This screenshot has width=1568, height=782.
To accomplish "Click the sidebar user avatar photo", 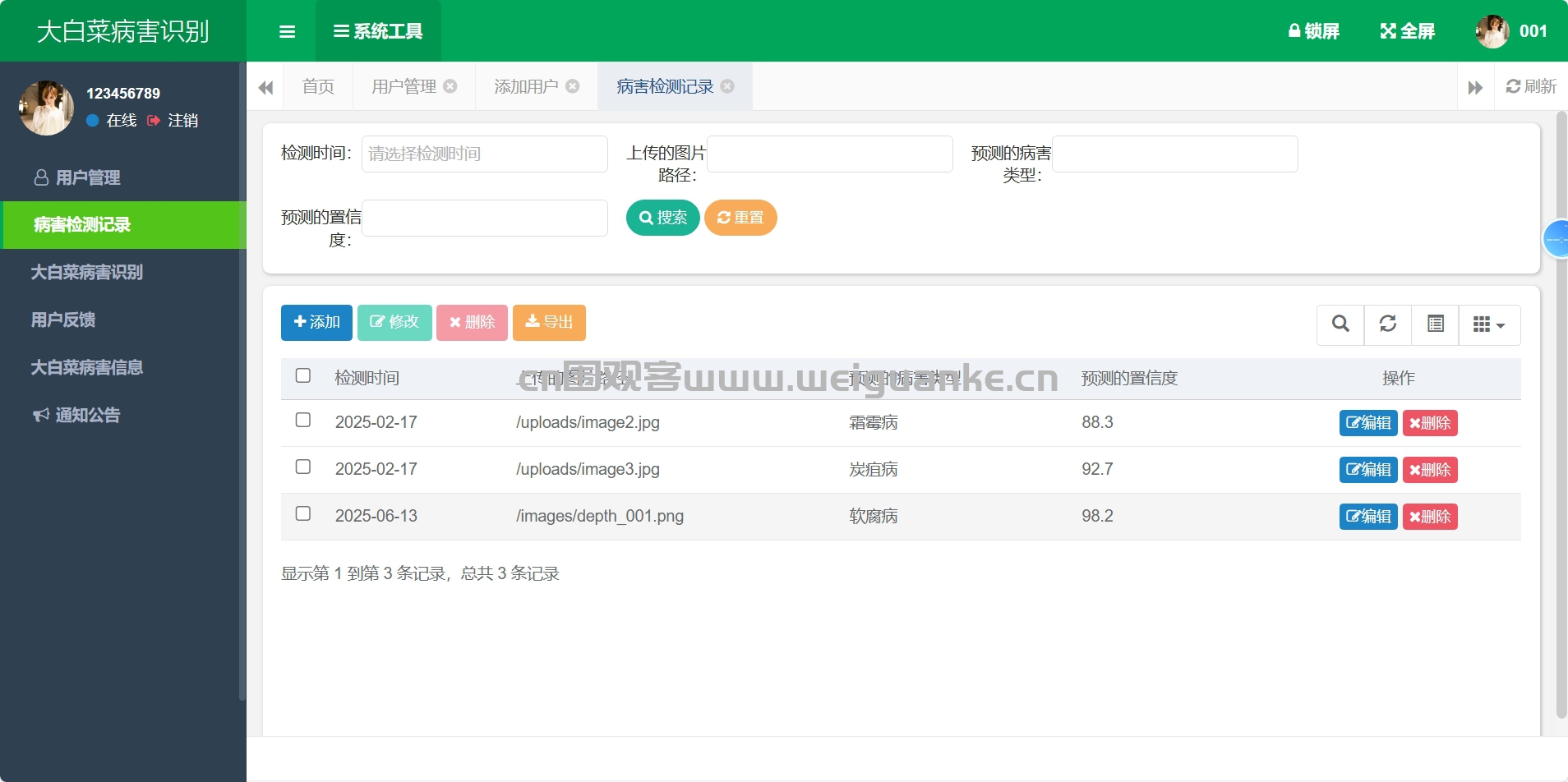I will pos(47,108).
